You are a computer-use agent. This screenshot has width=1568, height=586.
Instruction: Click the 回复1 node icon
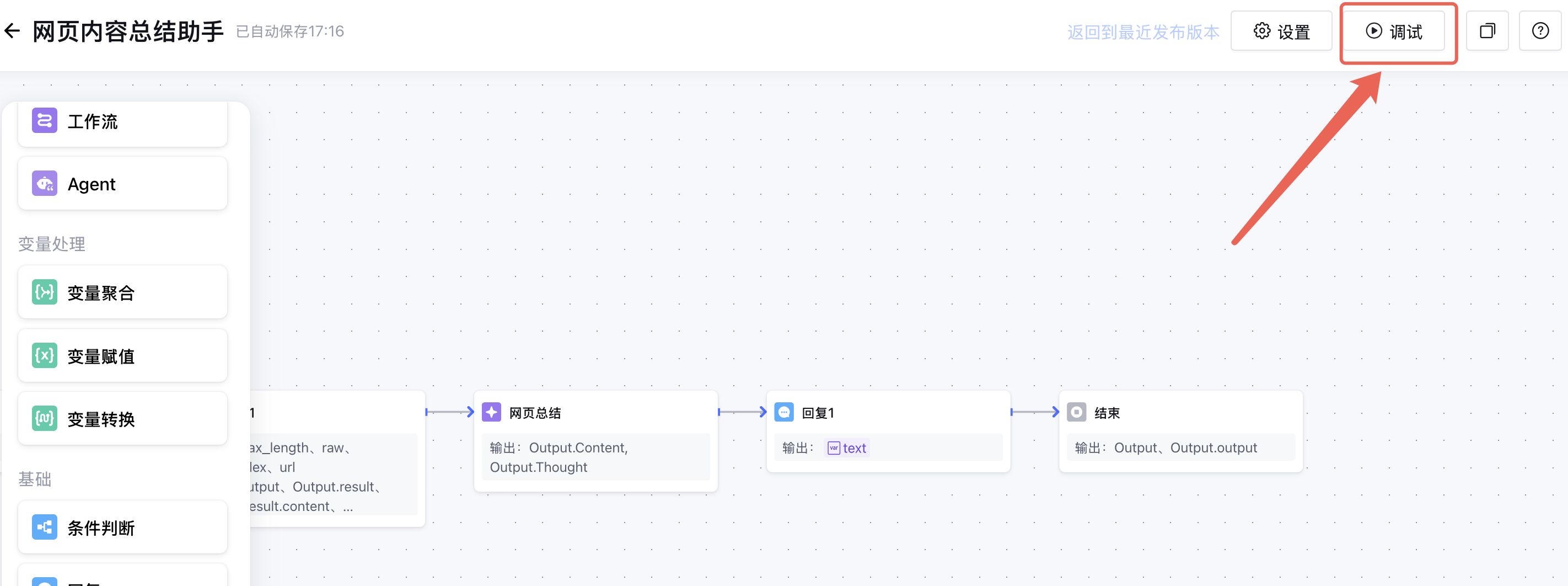[784, 412]
